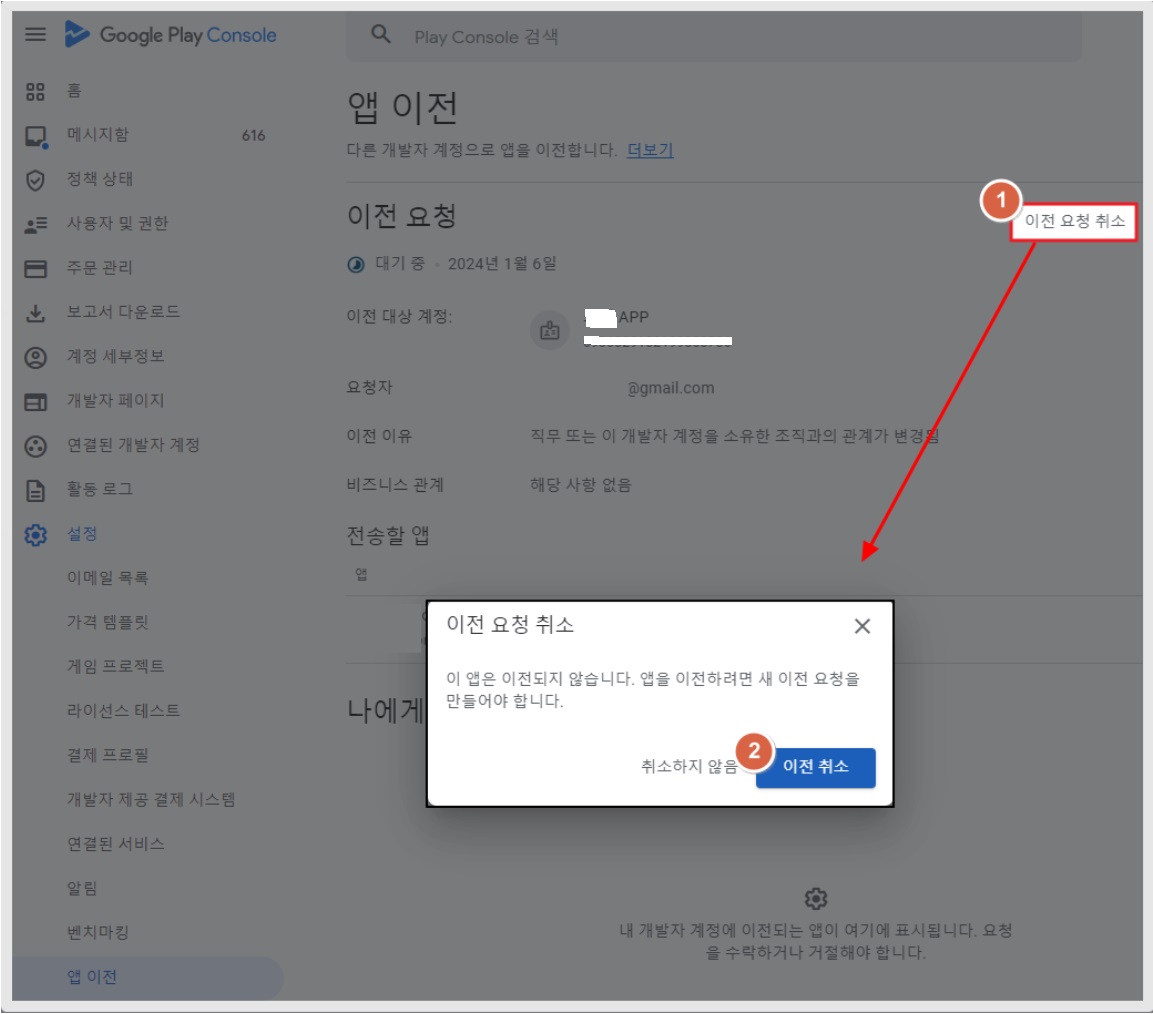Open 연결된 서비스 settings item

pos(115,843)
